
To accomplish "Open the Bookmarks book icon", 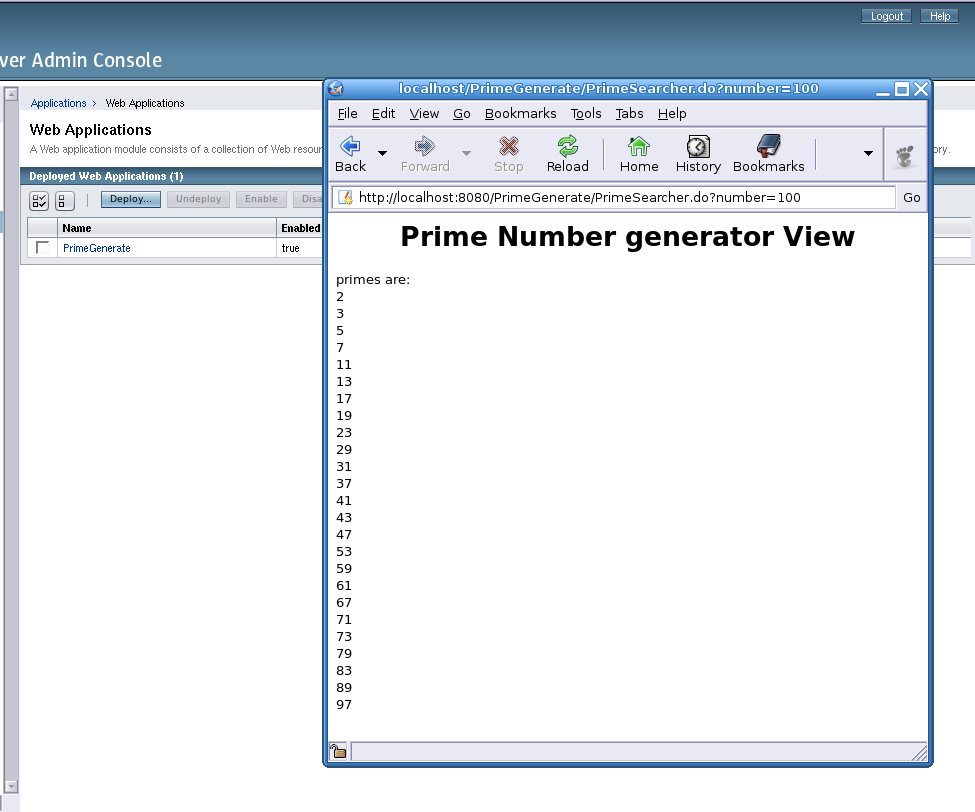I will click(768, 147).
